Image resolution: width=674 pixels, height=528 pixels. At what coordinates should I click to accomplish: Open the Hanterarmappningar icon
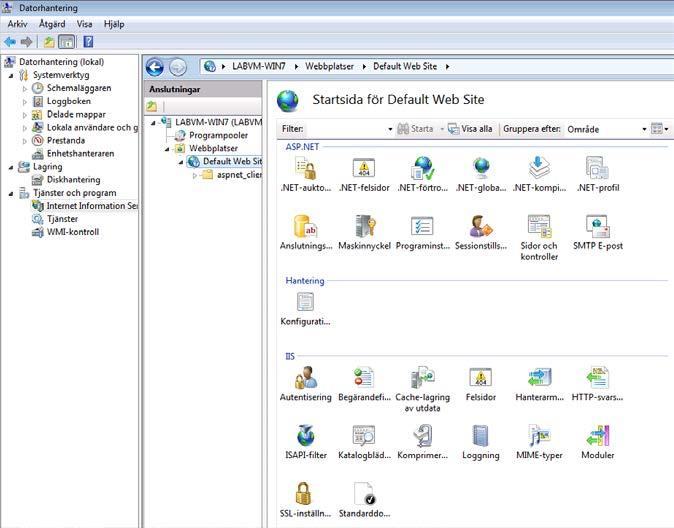539,378
